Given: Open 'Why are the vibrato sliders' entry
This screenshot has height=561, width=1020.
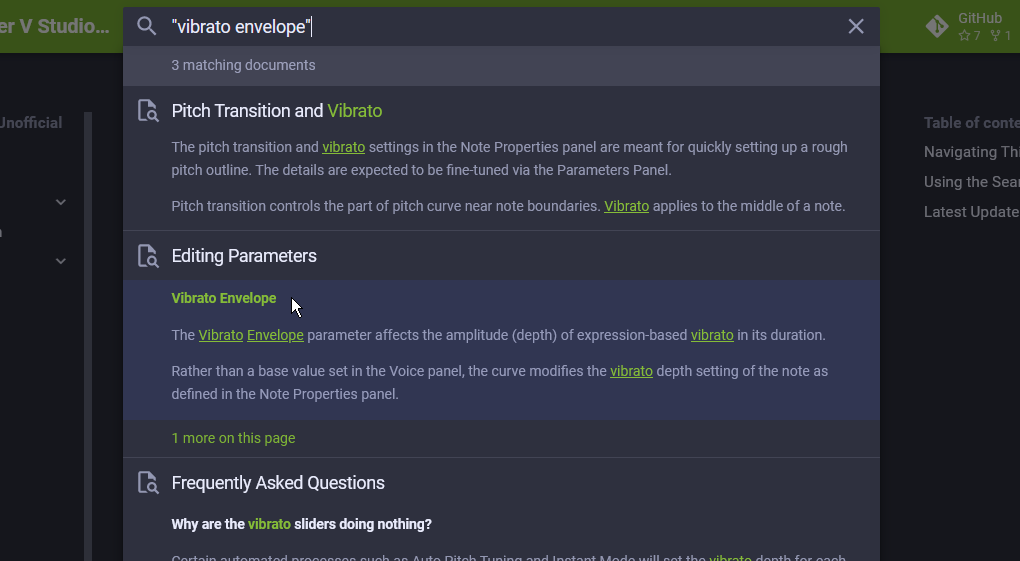Looking at the screenshot, I should click(x=301, y=524).
